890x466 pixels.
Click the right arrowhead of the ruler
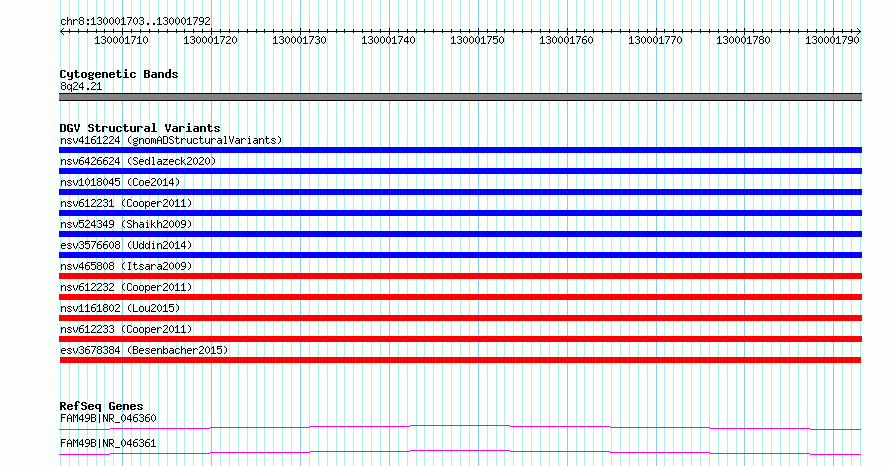(859, 31)
